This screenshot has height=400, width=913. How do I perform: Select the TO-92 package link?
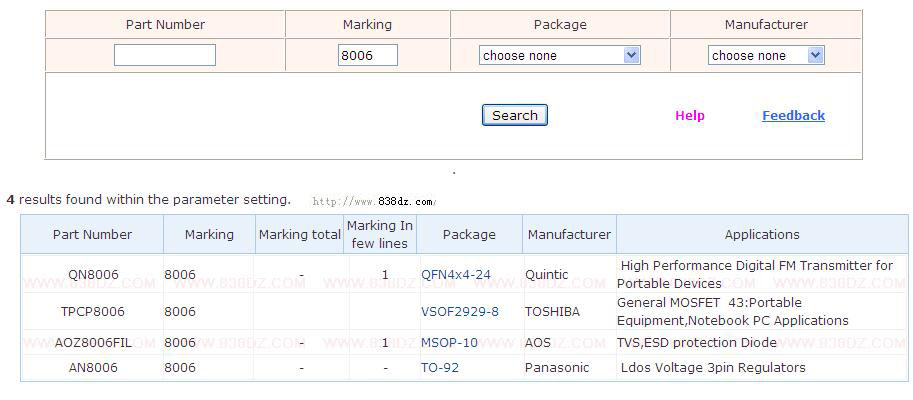tap(441, 368)
